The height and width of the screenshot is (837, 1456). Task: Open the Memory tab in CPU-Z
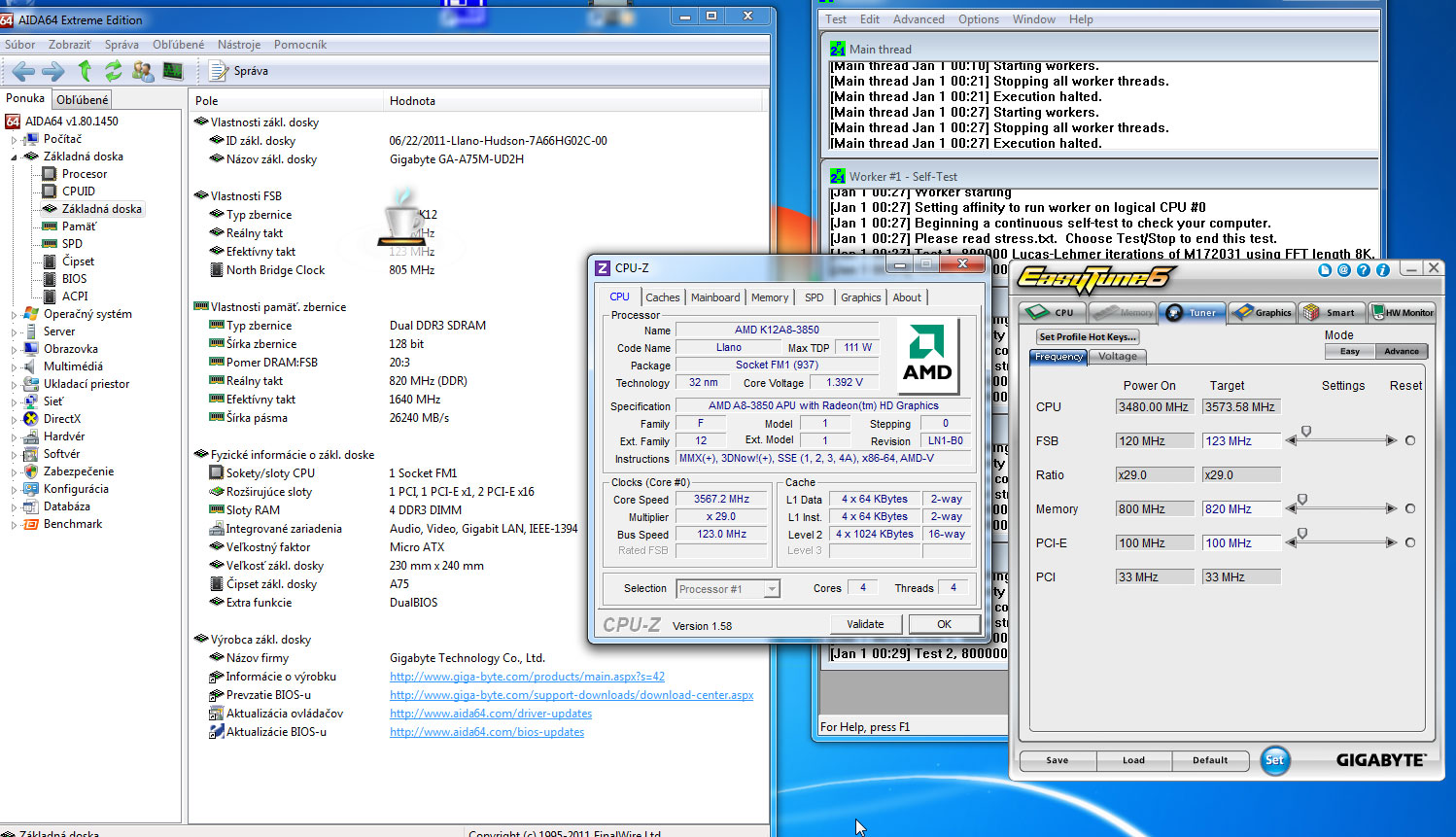pyautogui.click(x=770, y=297)
